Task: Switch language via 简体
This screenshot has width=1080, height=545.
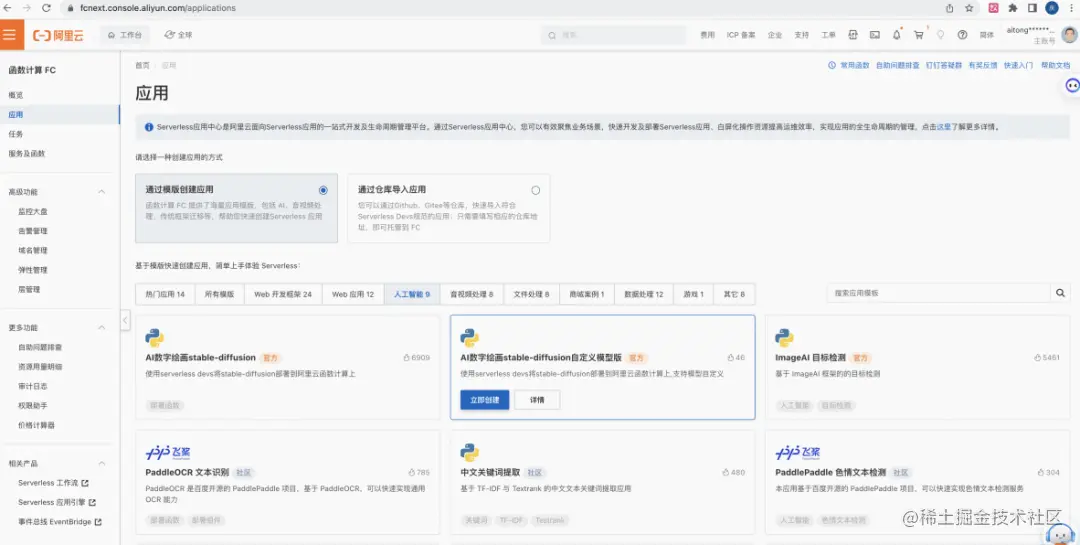Action: [987, 35]
